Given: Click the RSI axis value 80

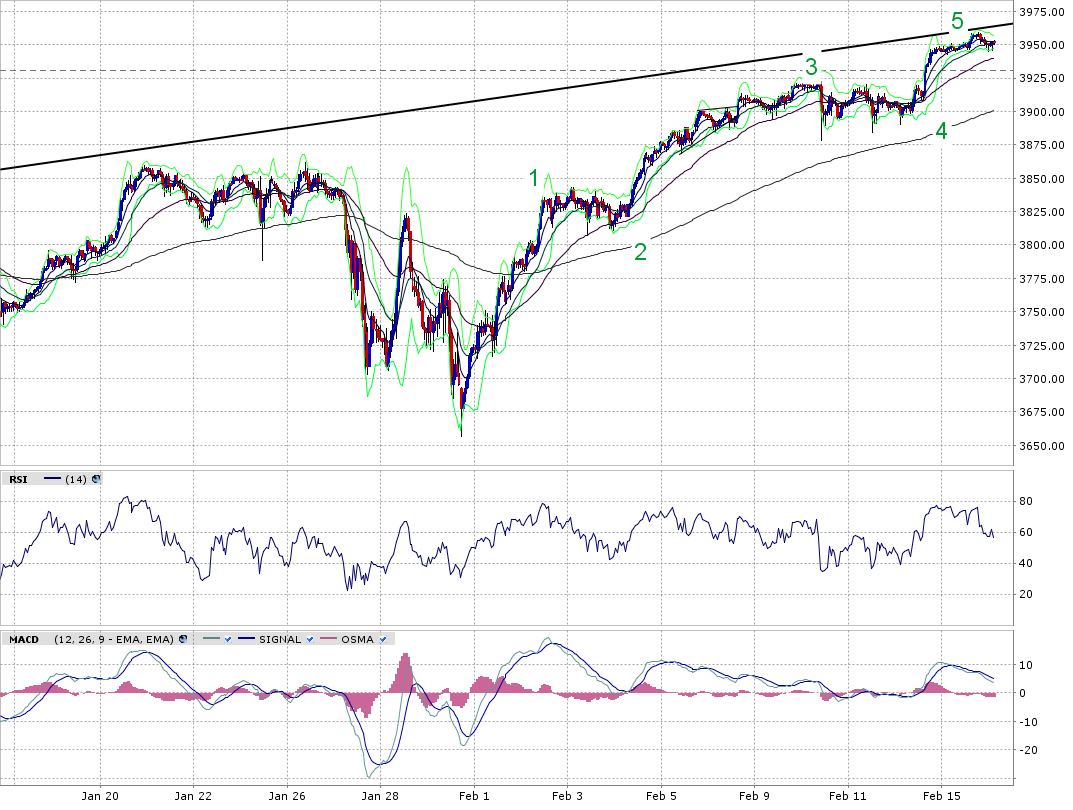Looking at the screenshot, I should point(1026,501).
